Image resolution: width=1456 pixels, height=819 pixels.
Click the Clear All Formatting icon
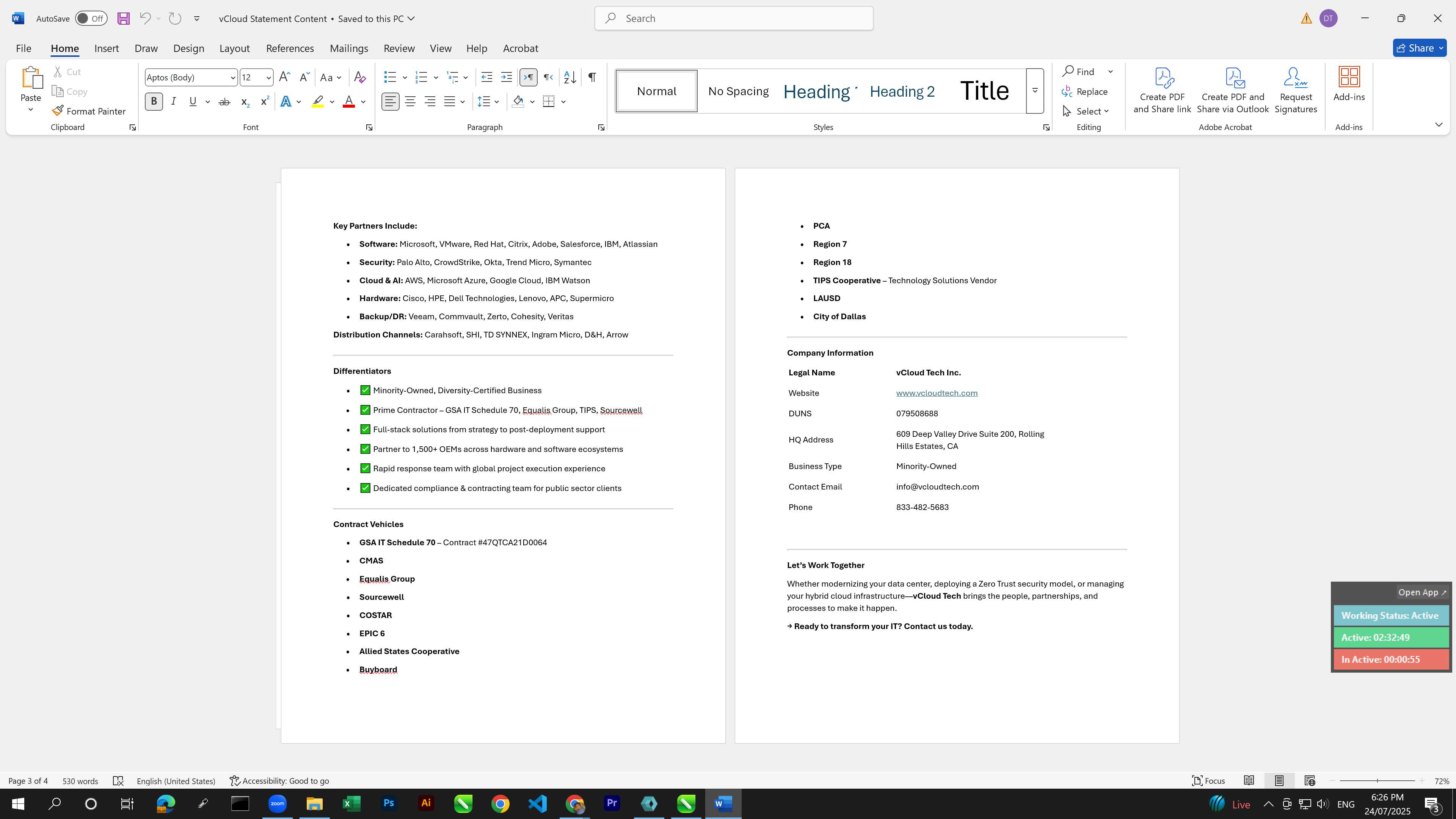pyautogui.click(x=359, y=77)
